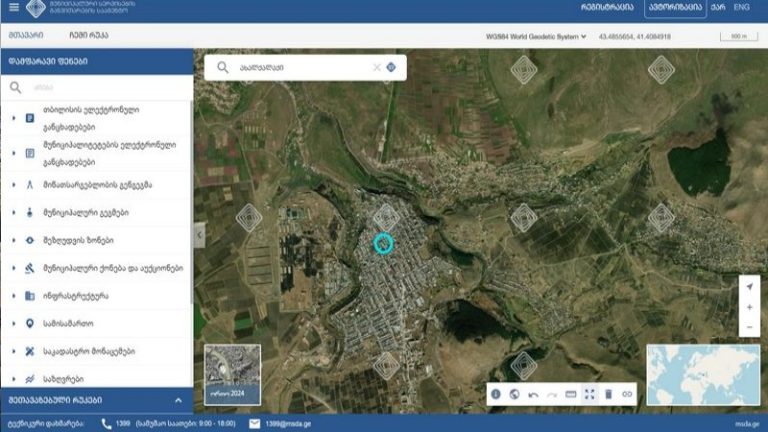Screen dimensions: 768x432
Task: Clear the map search text with X
Action: (x=377, y=68)
